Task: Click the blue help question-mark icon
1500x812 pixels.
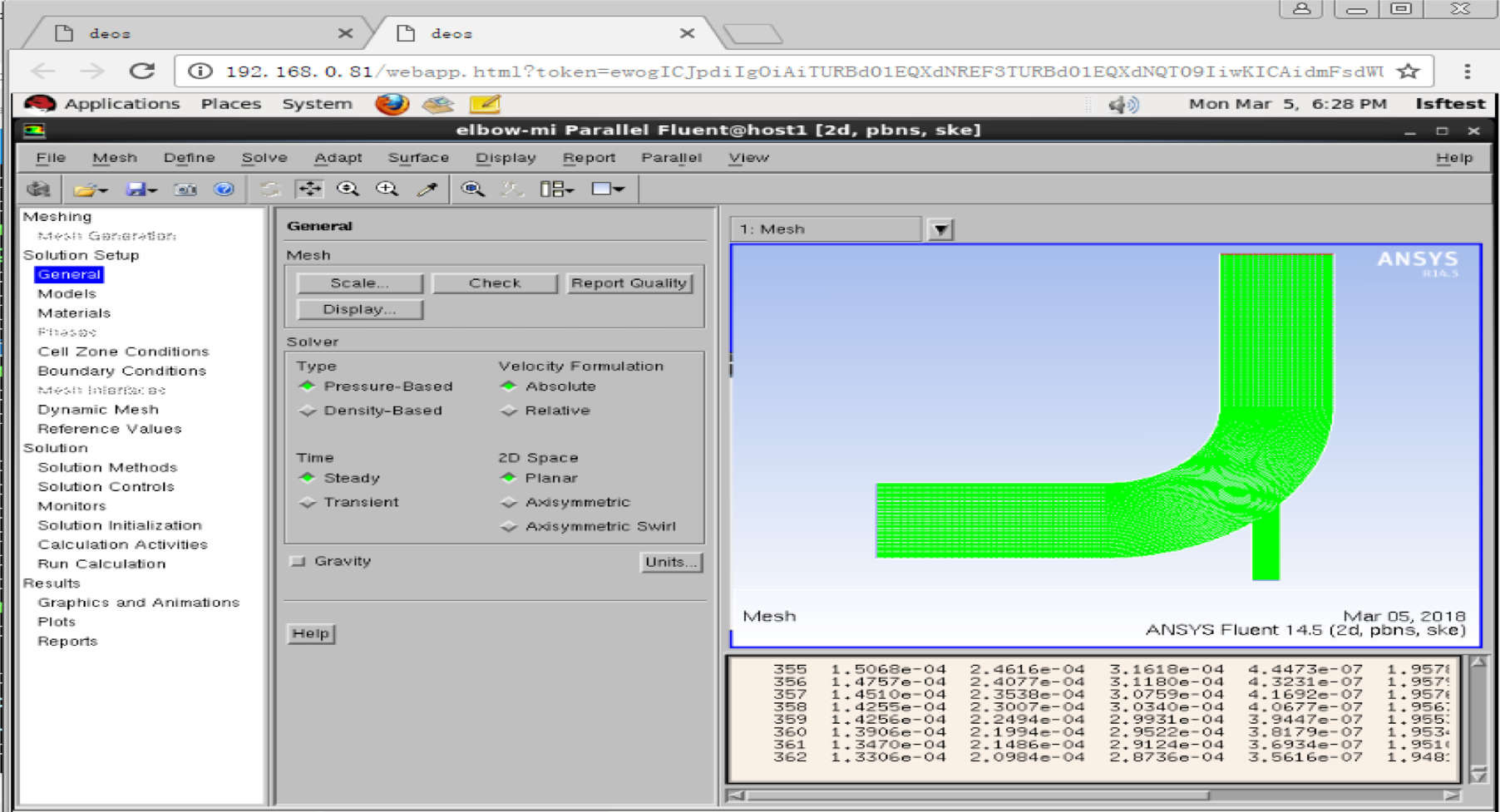Action: tap(224, 189)
